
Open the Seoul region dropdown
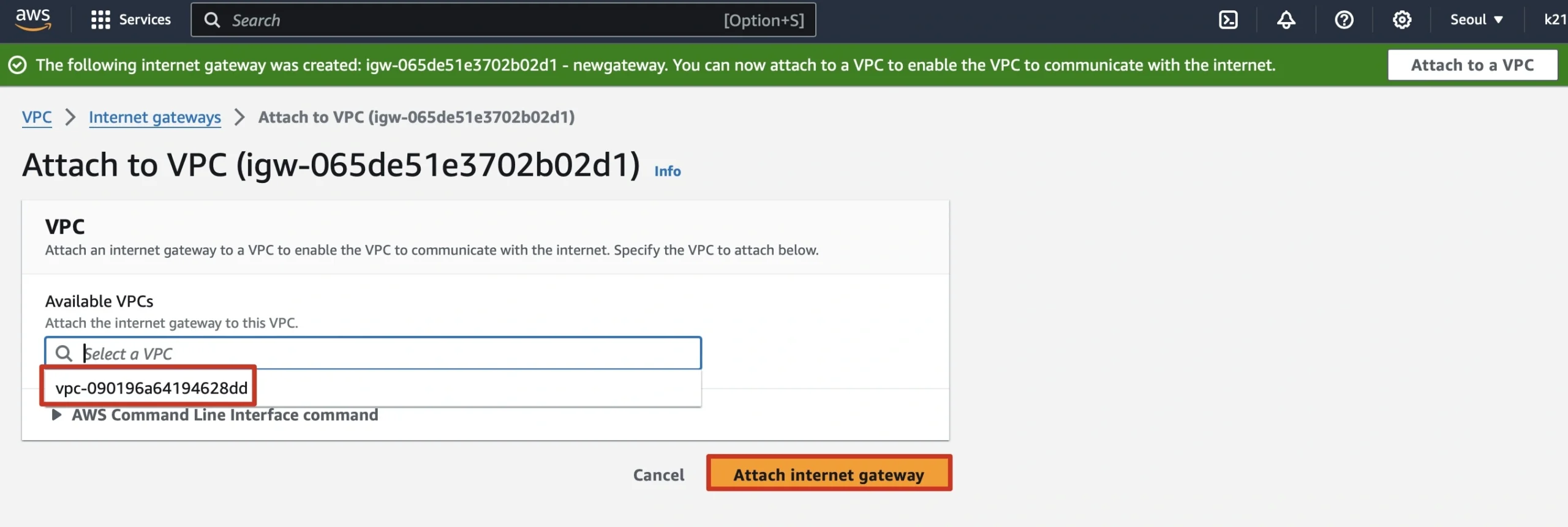coord(1476,20)
